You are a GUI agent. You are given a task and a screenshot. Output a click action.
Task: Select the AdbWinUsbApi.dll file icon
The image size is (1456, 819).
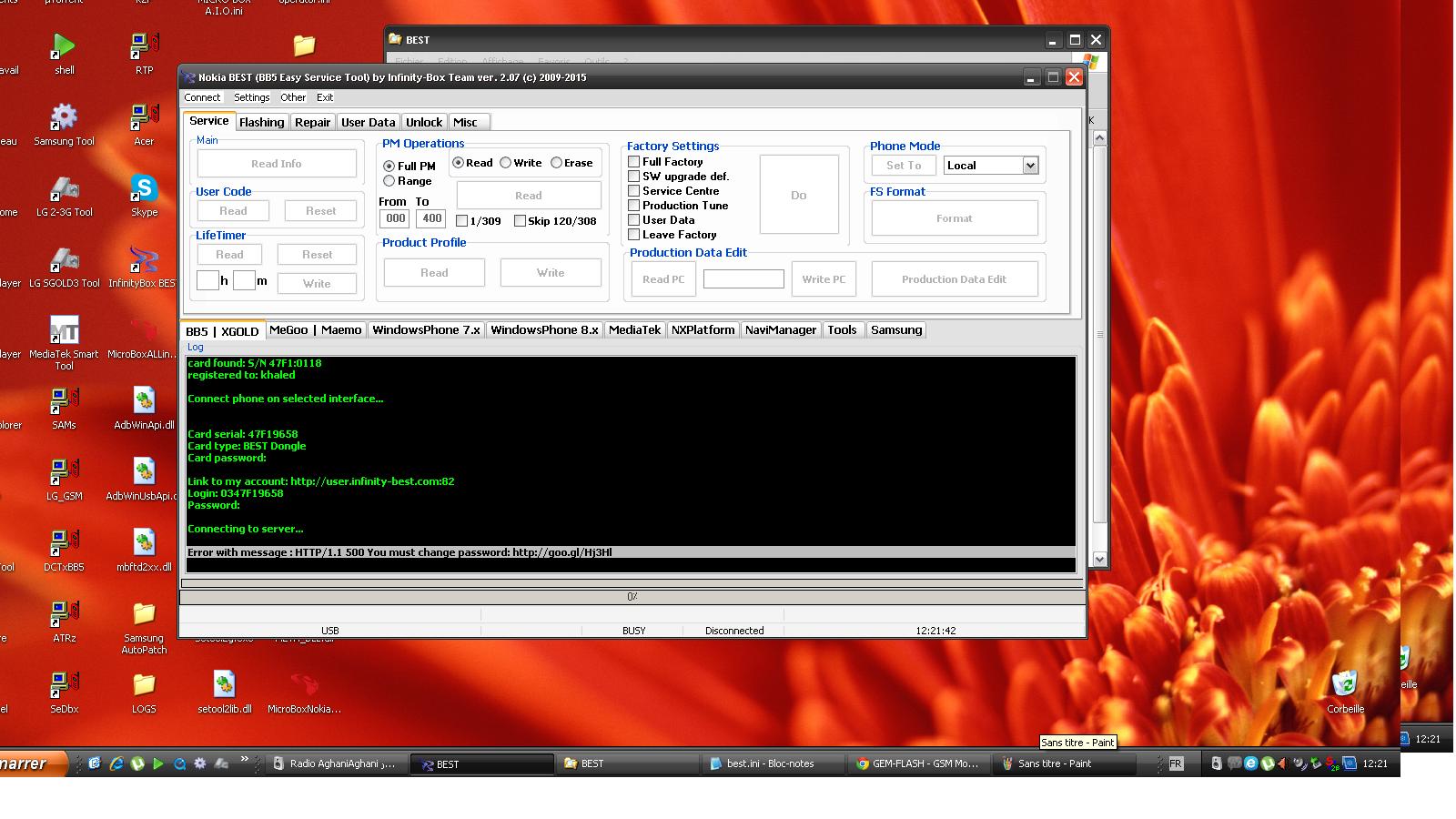pyautogui.click(x=142, y=479)
